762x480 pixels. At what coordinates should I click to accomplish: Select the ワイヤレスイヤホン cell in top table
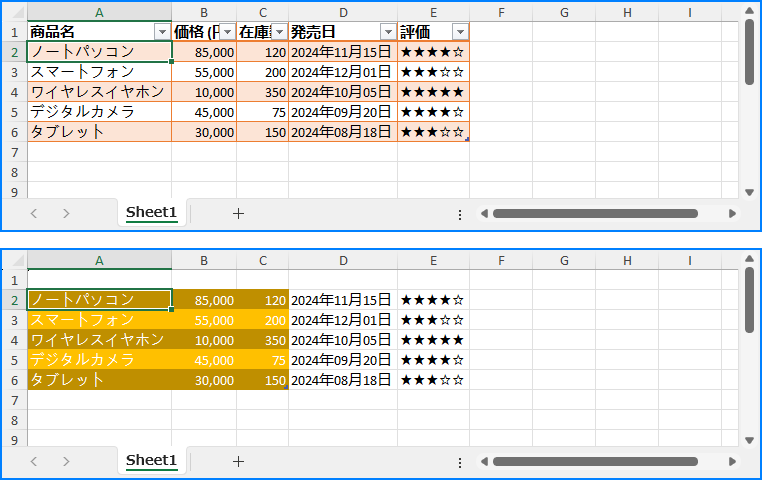100,92
